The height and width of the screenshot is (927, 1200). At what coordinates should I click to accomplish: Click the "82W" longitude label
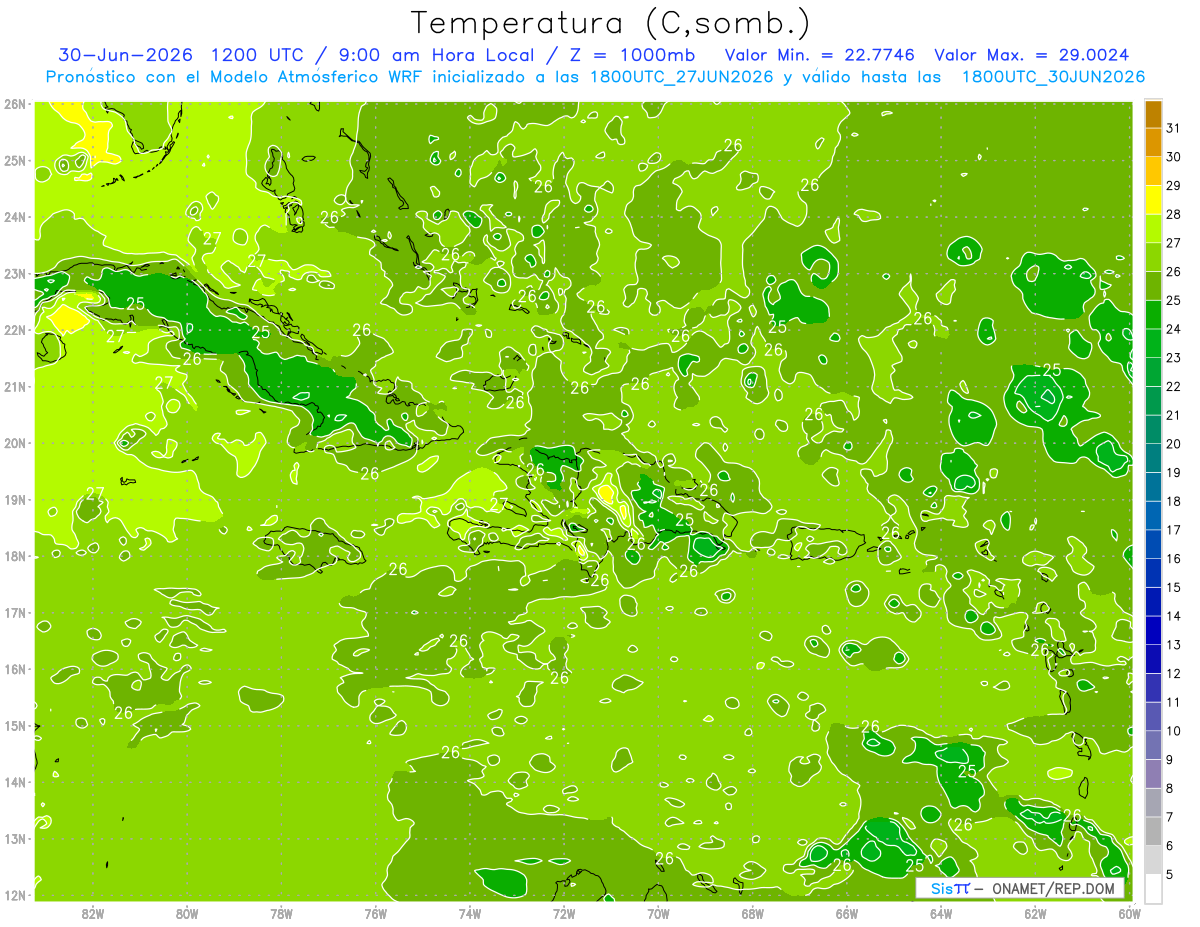coord(93,913)
